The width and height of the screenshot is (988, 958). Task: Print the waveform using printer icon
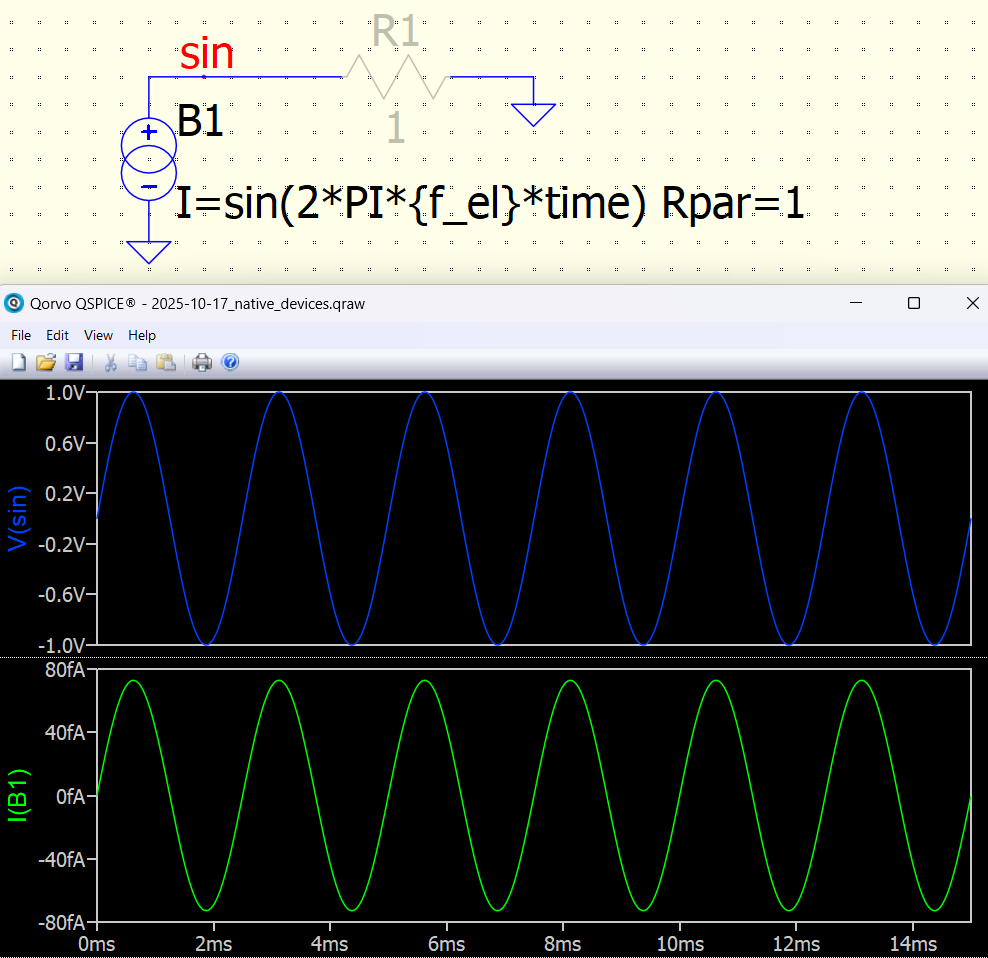(x=202, y=363)
